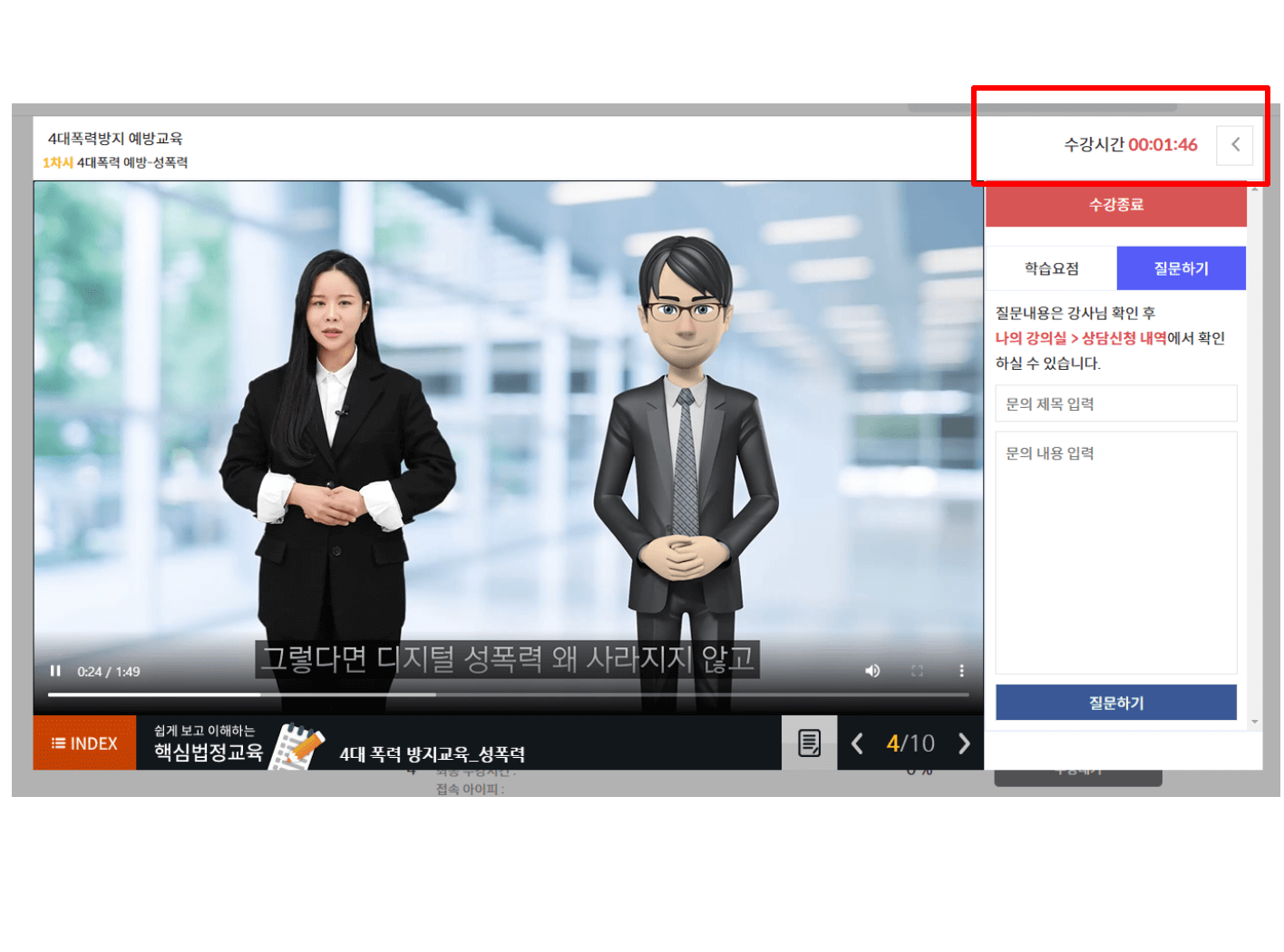
Task: Open the 질문하기 tab
Action: click(x=1181, y=268)
